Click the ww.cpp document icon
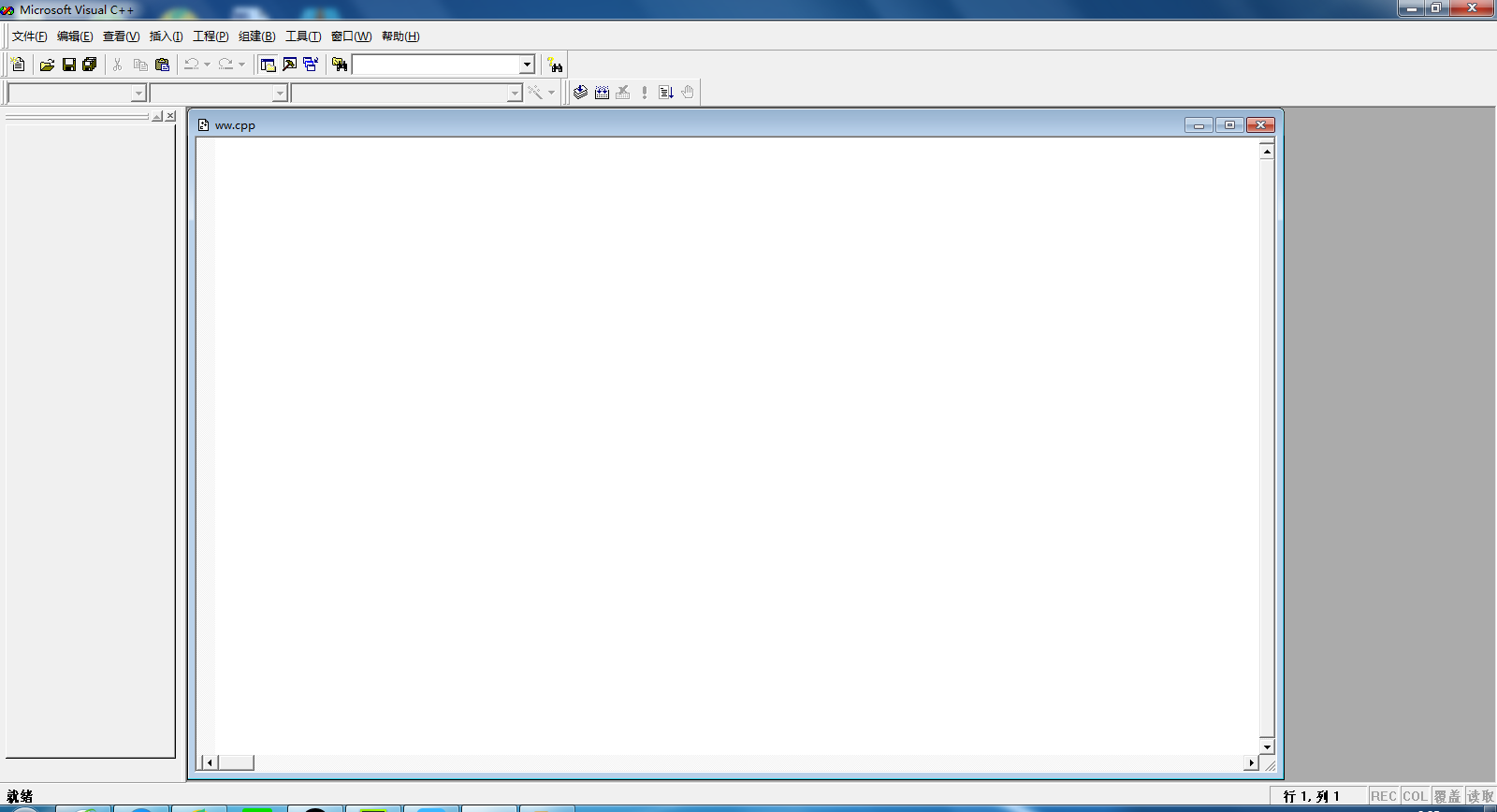The image size is (1497, 812). tap(203, 124)
